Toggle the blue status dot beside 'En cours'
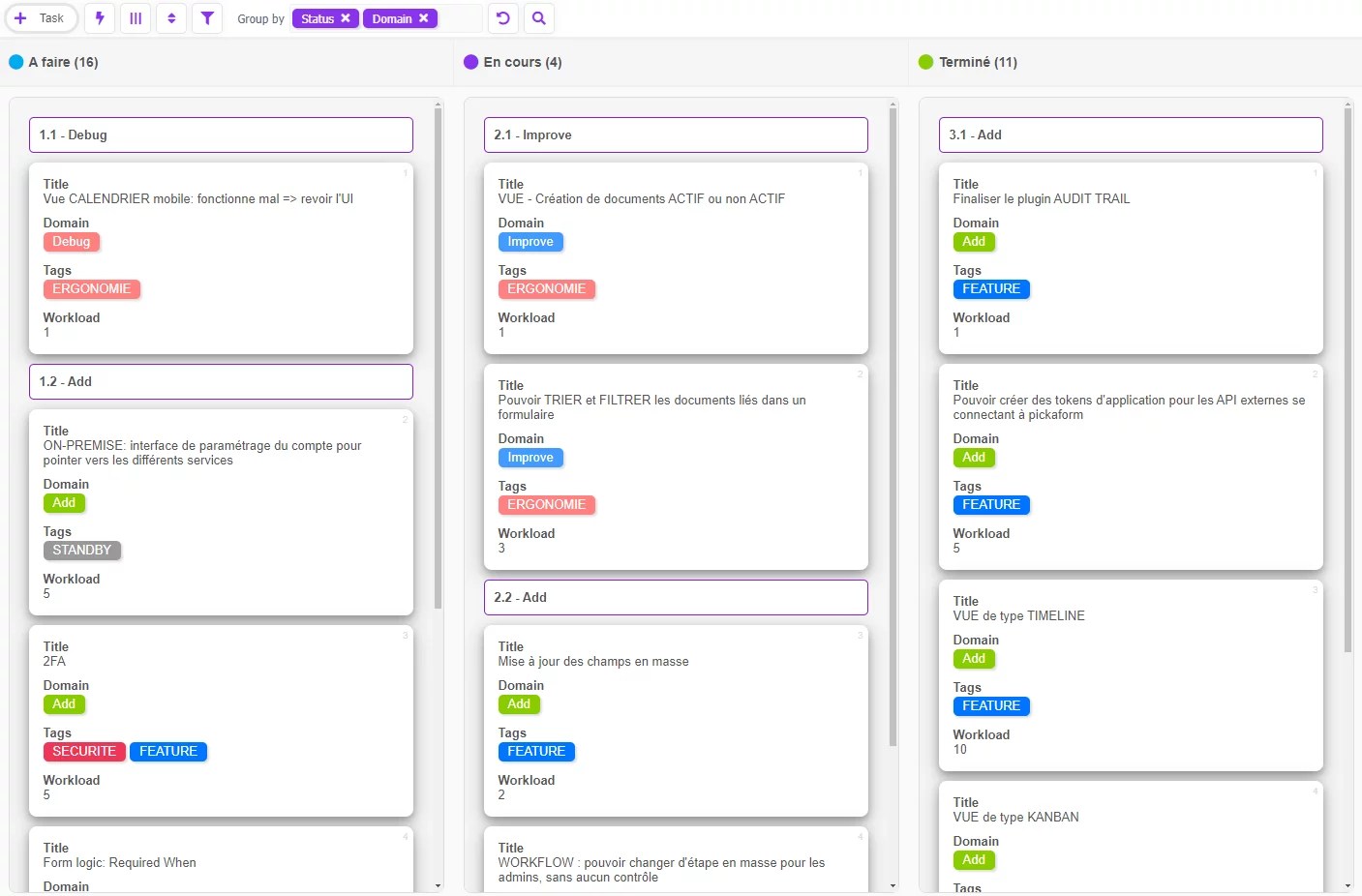This screenshot has height=896, width=1362. (x=470, y=62)
